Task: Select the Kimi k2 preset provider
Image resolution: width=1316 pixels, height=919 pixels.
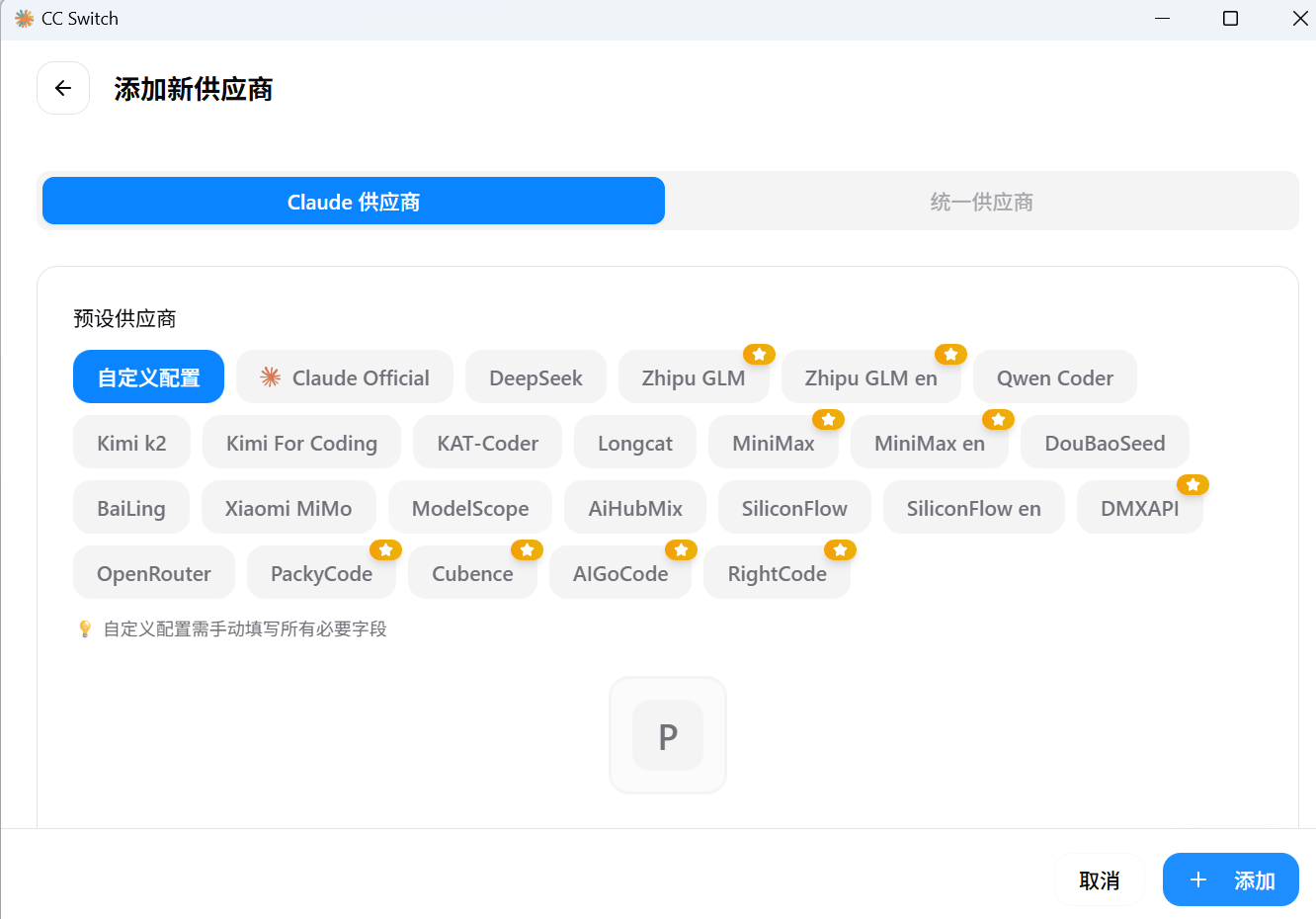Action: (131, 442)
